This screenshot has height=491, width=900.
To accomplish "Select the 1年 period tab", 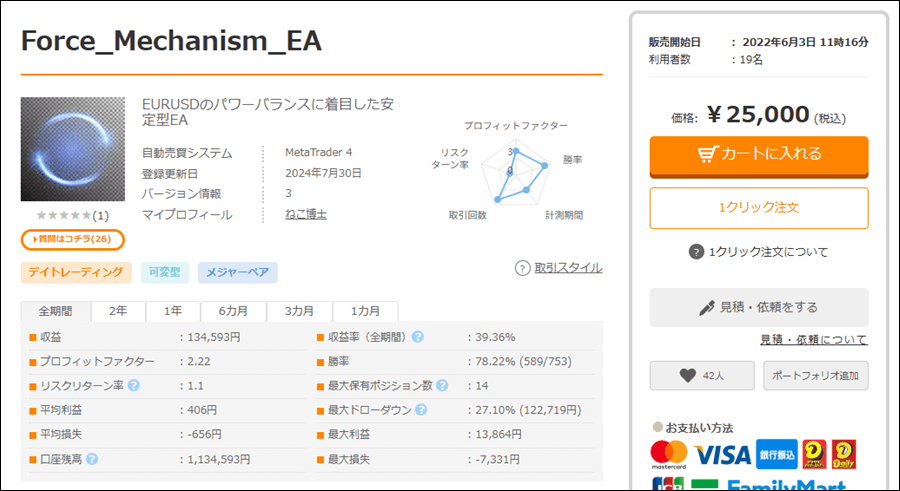I will click(x=173, y=311).
